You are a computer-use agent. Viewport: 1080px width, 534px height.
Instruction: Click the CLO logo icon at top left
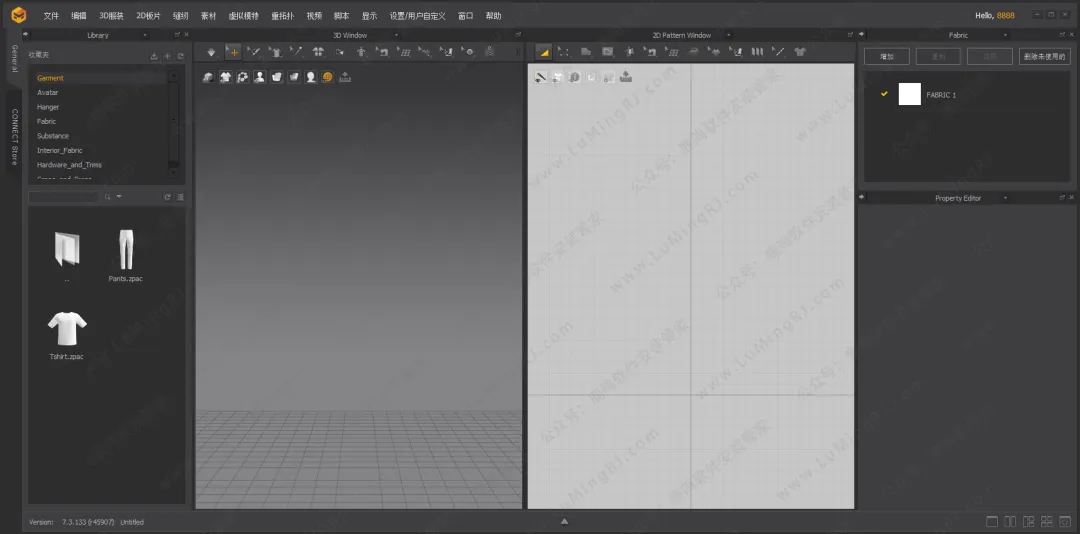19,15
